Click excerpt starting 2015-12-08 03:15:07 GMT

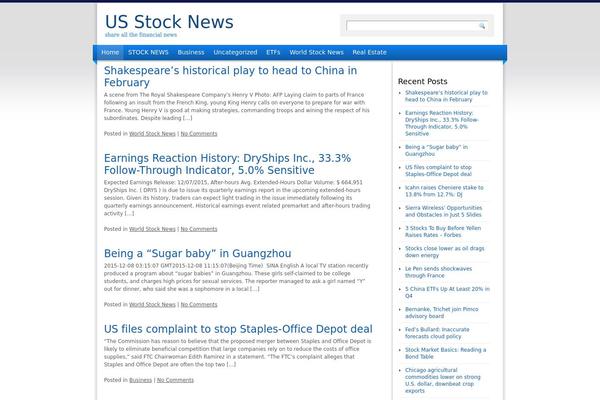tap(236, 278)
